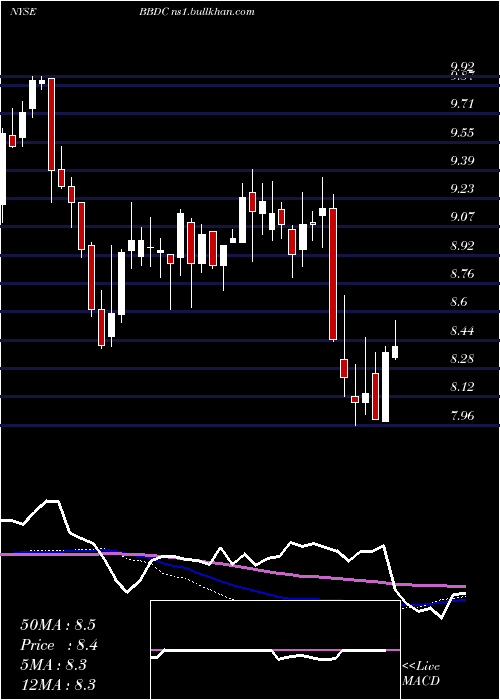Click the NYSE exchange label
Screen dimensions: 500x700
pyautogui.click(x=23, y=12)
